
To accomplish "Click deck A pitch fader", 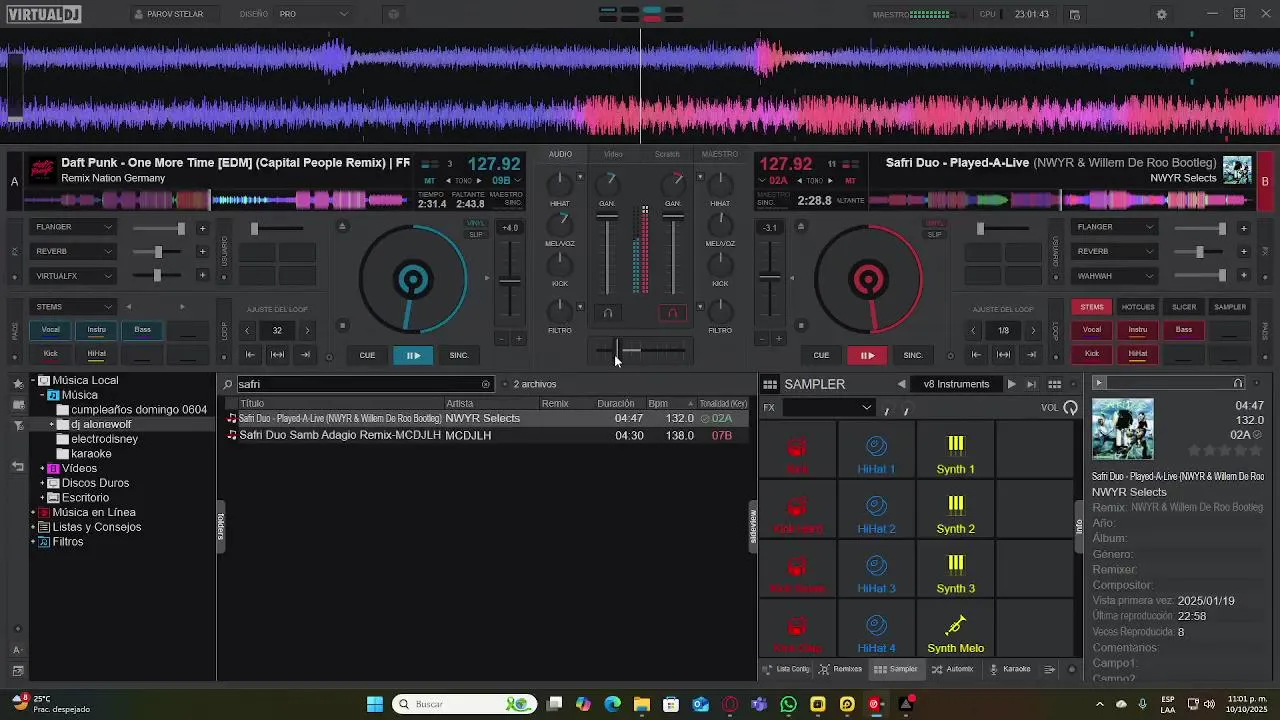I will (x=510, y=281).
